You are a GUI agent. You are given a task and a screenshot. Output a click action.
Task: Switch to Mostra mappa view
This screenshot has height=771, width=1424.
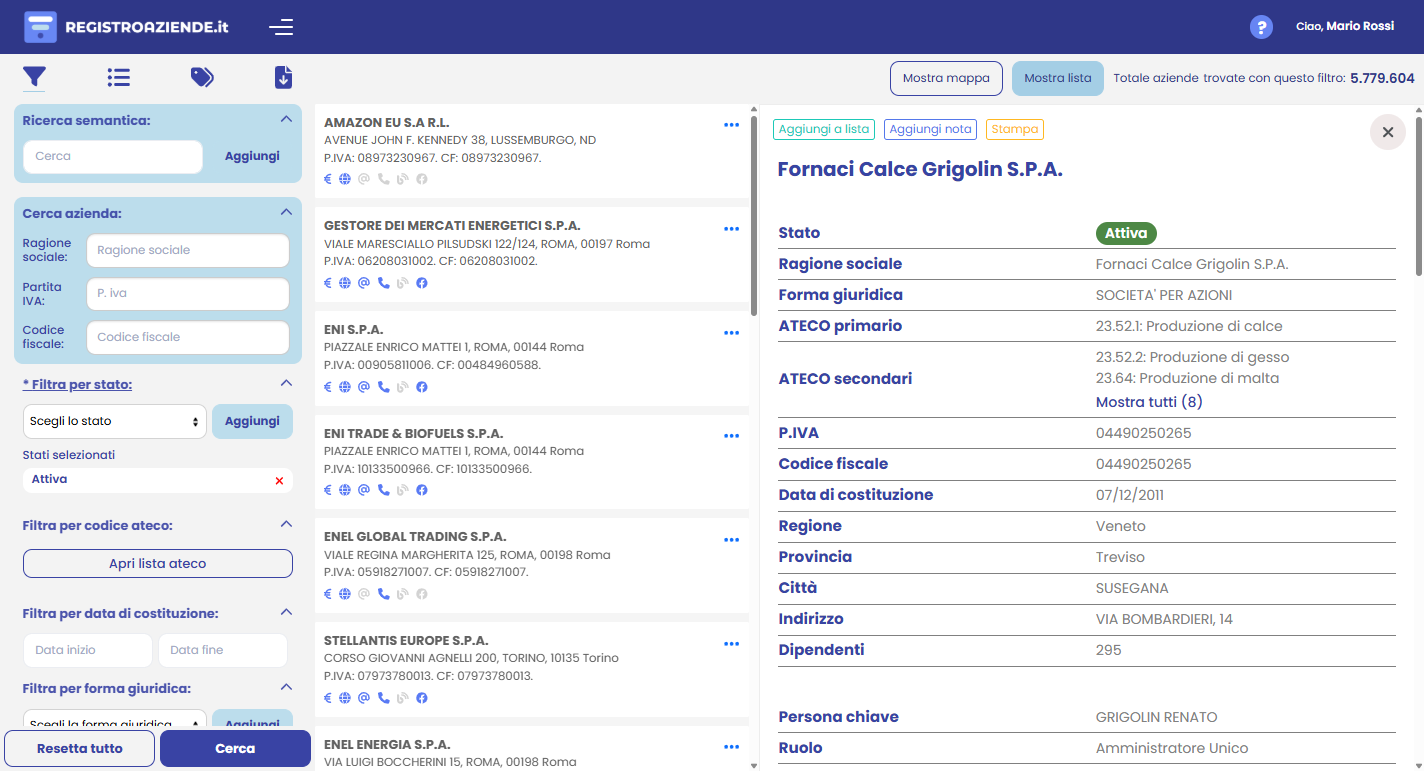(x=946, y=78)
